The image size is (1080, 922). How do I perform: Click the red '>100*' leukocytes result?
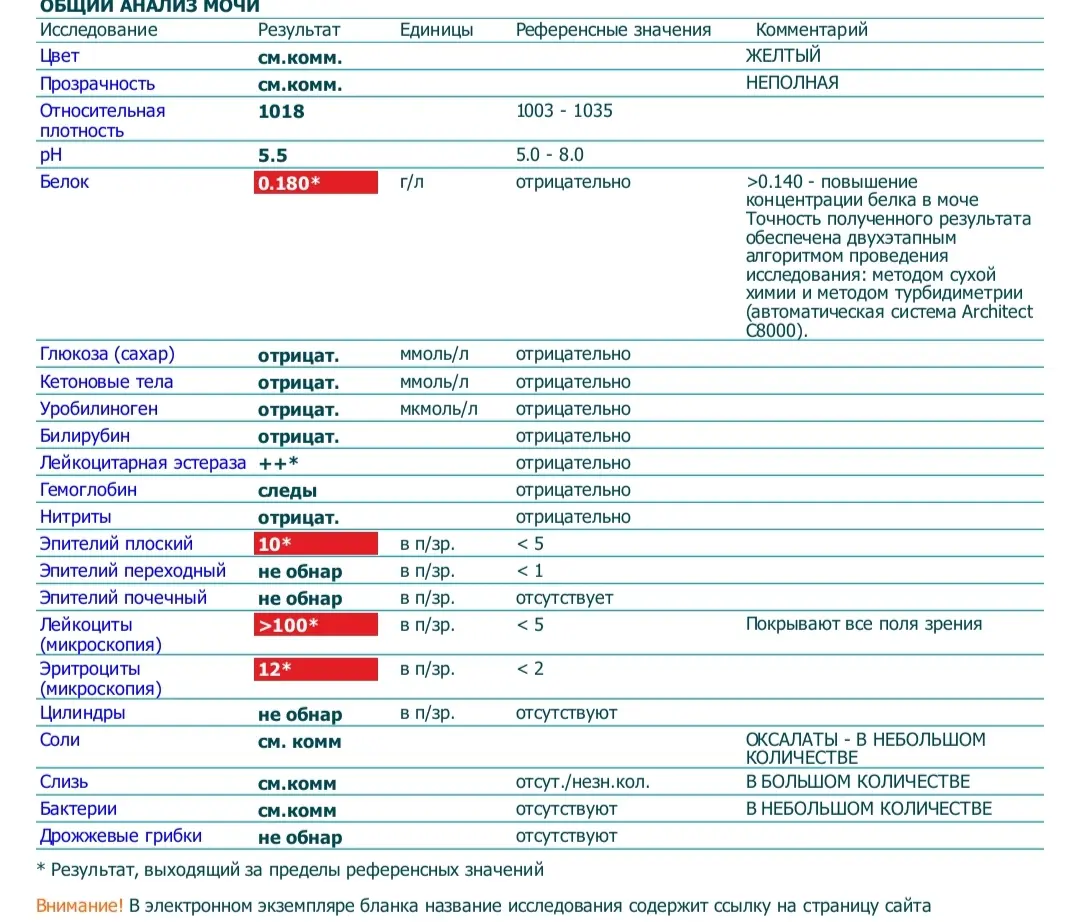(x=315, y=625)
